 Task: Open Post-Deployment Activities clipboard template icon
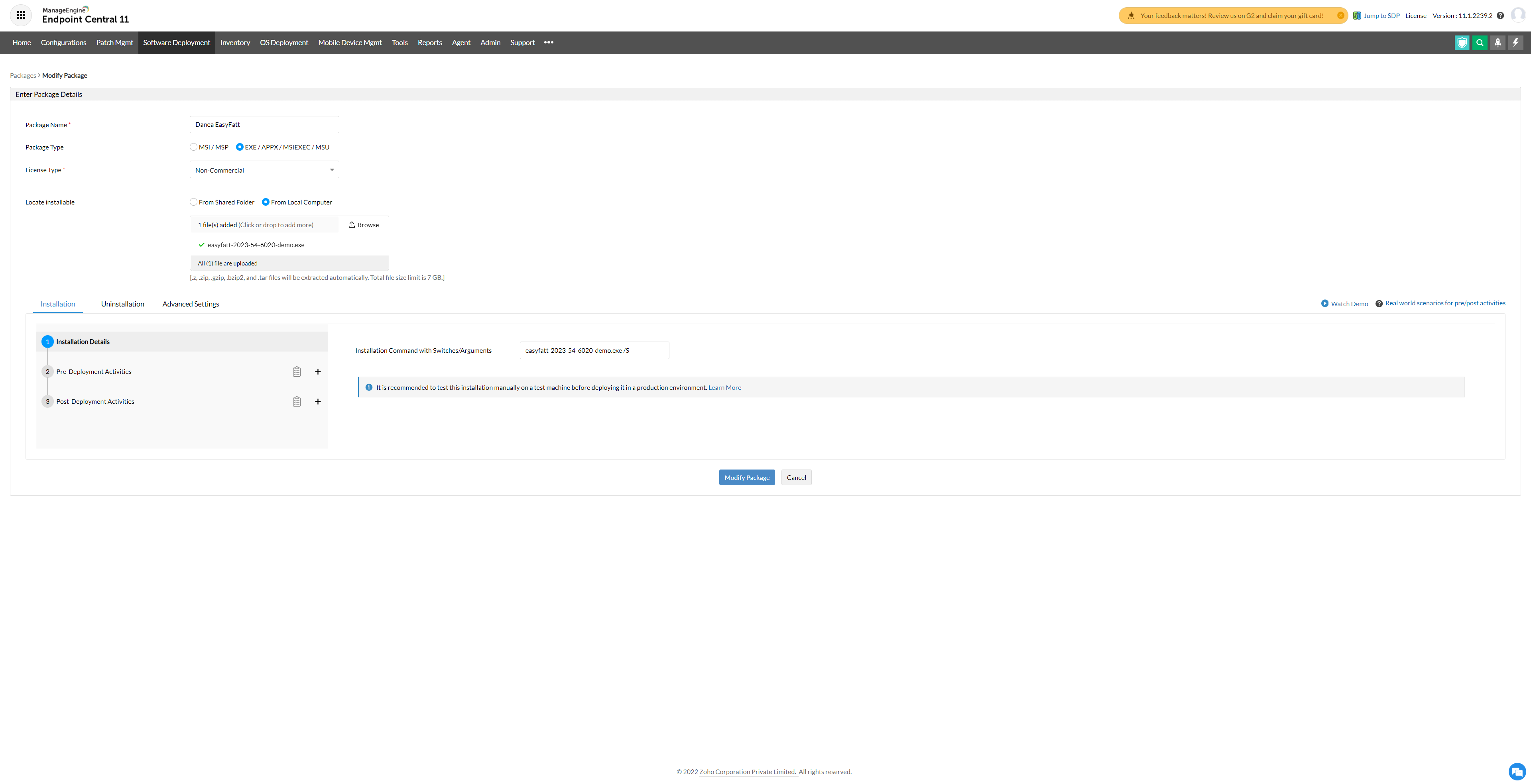click(297, 402)
